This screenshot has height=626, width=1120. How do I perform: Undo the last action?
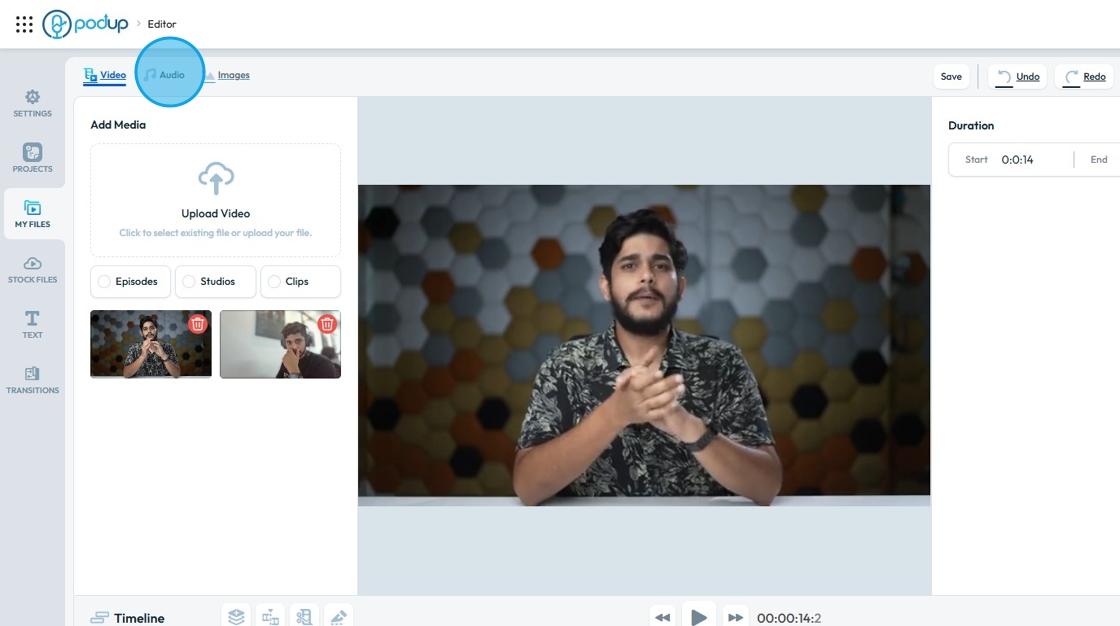1018,76
